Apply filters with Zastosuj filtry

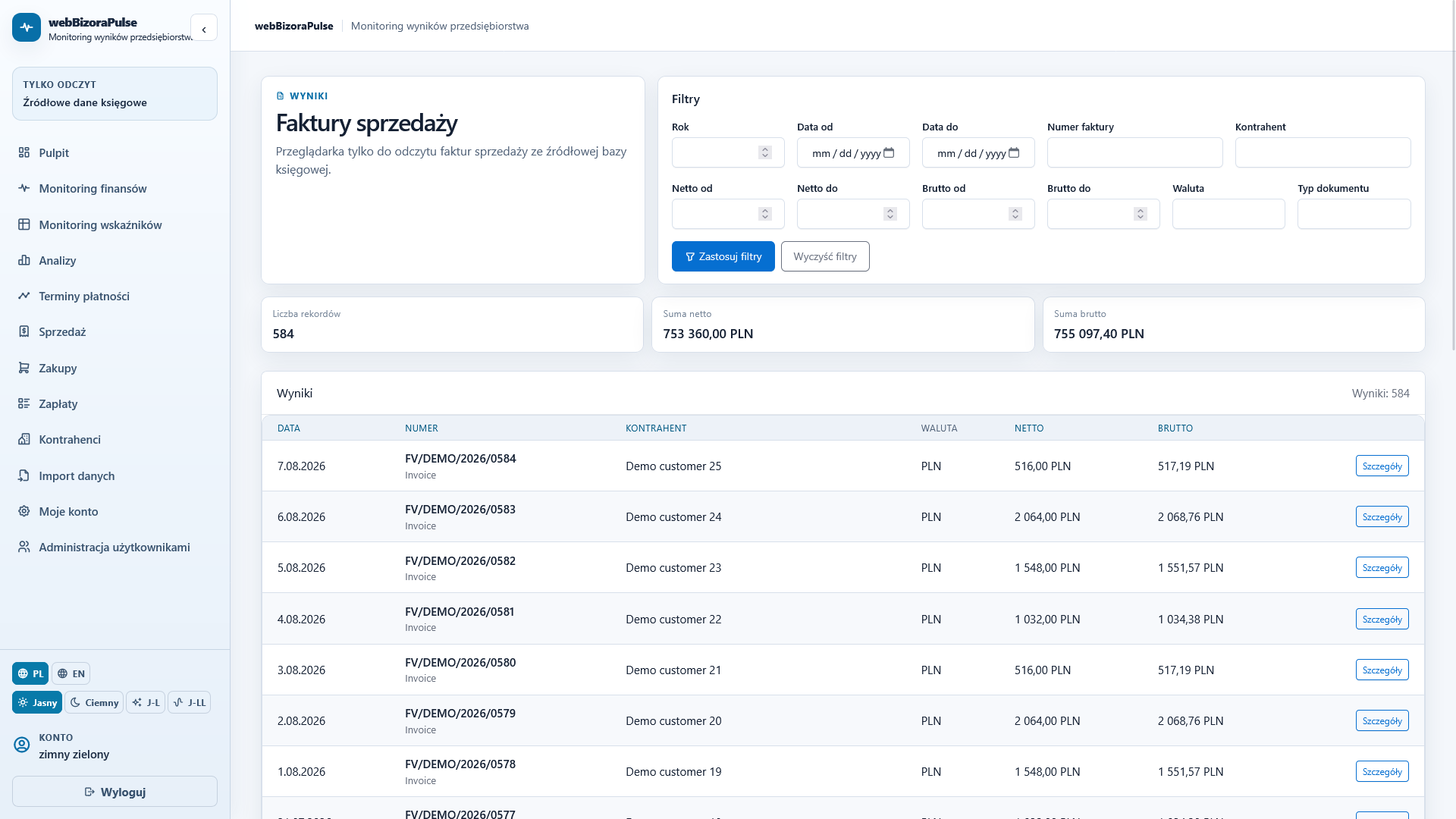click(723, 256)
